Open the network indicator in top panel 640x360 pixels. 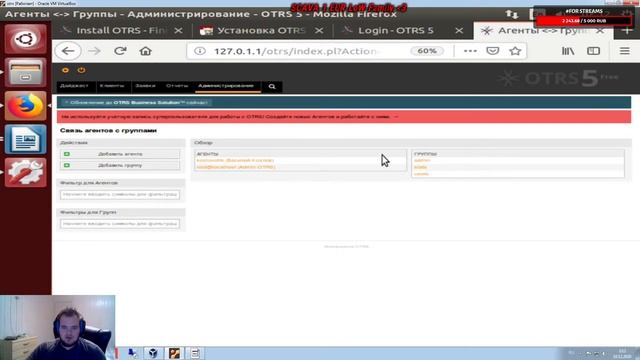(x=512, y=15)
